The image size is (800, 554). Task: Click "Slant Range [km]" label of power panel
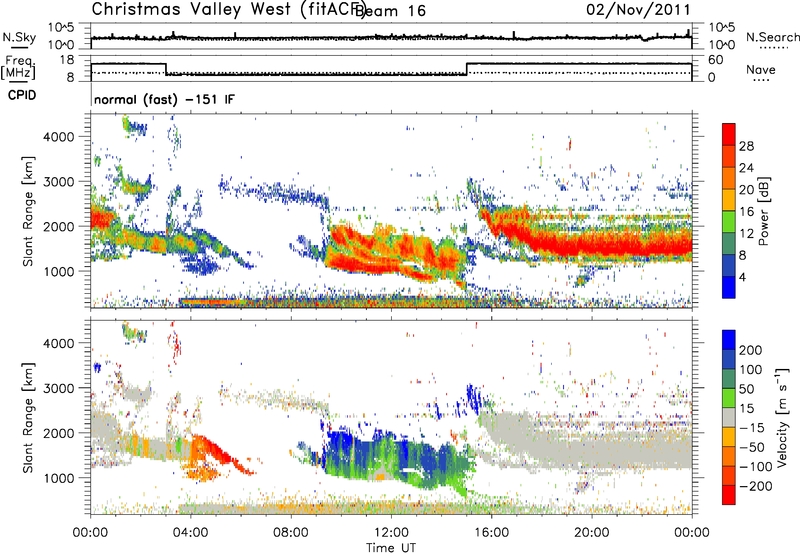click(x=28, y=211)
